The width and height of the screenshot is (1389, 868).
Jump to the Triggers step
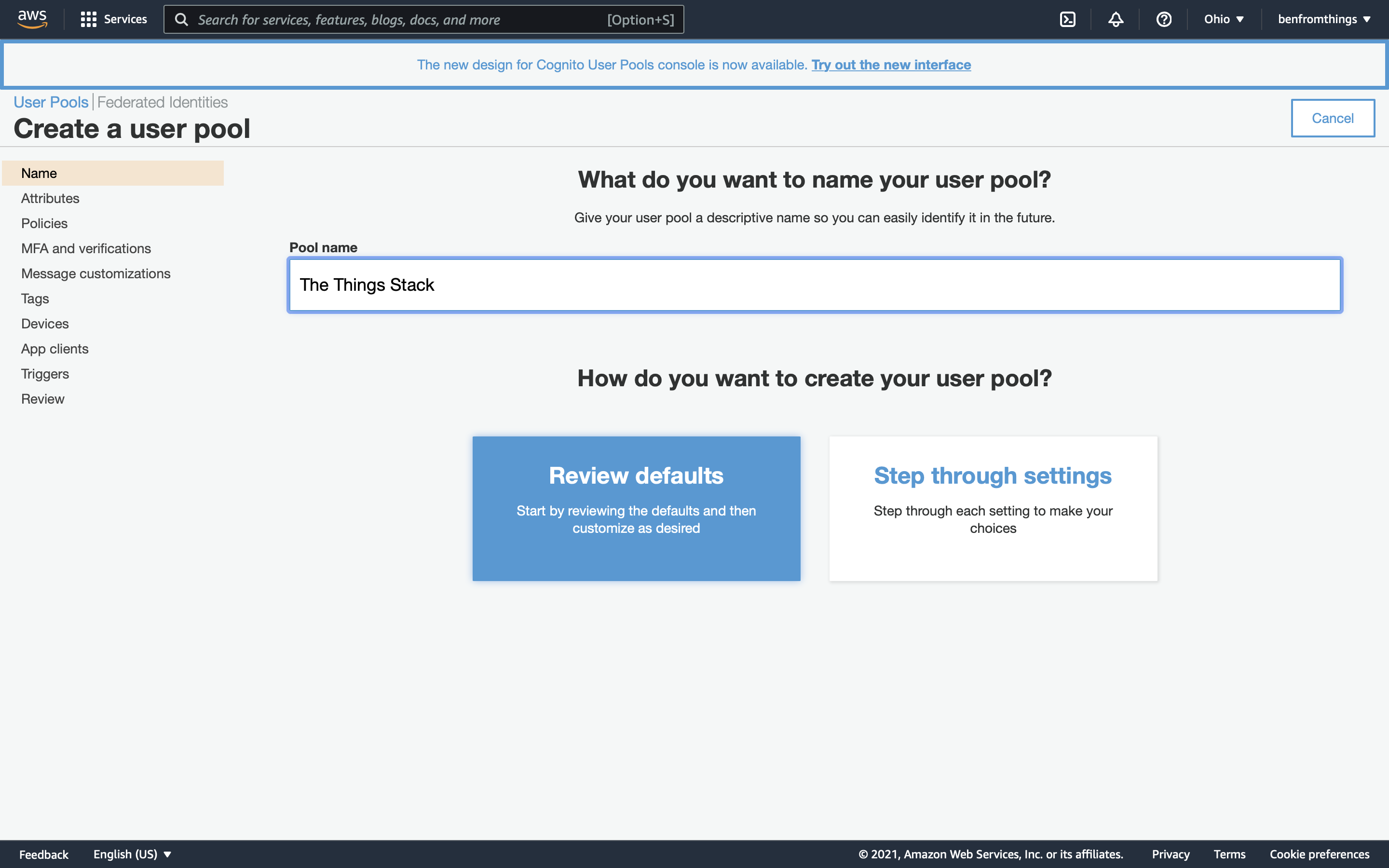pos(45,374)
